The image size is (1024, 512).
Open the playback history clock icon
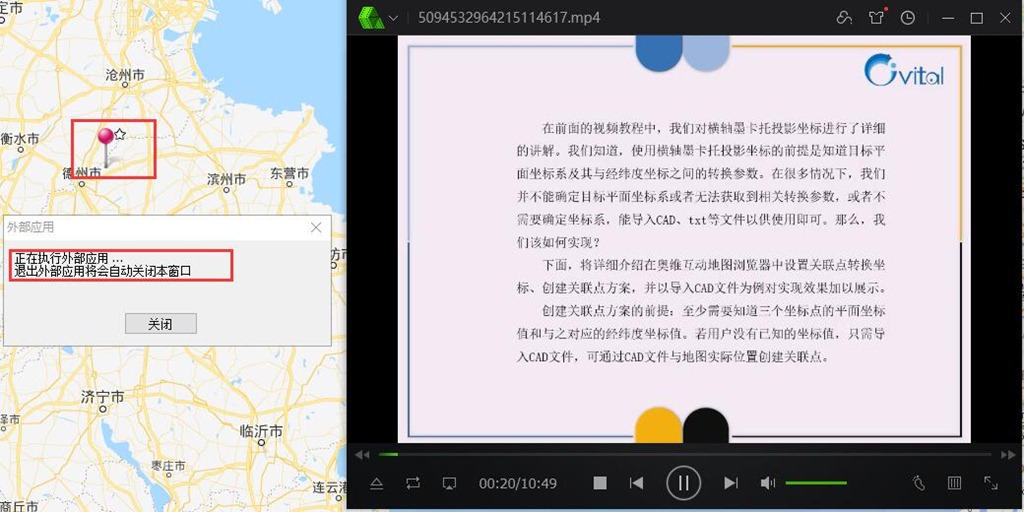(907, 18)
